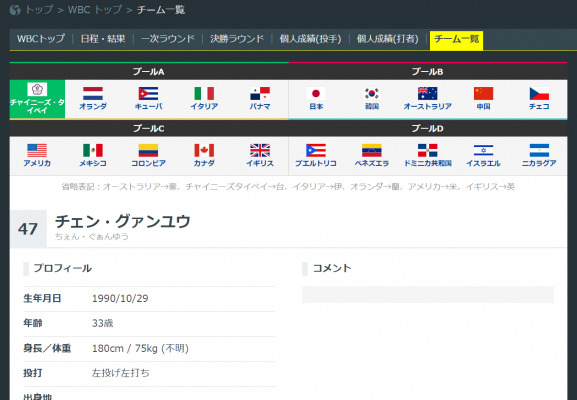Click the トップ breadcrumb link
This screenshot has width=577, height=400.
tap(39, 10)
